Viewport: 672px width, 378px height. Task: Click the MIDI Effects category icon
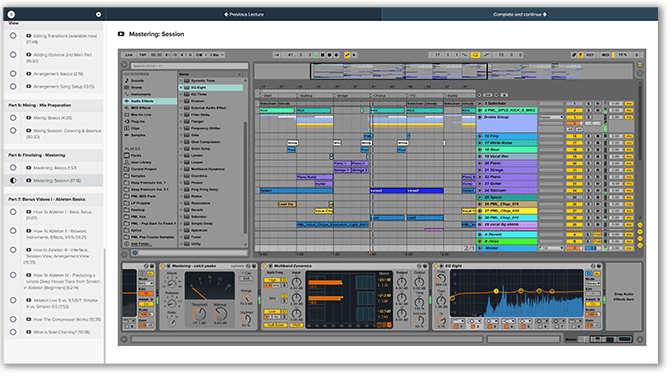(127, 108)
